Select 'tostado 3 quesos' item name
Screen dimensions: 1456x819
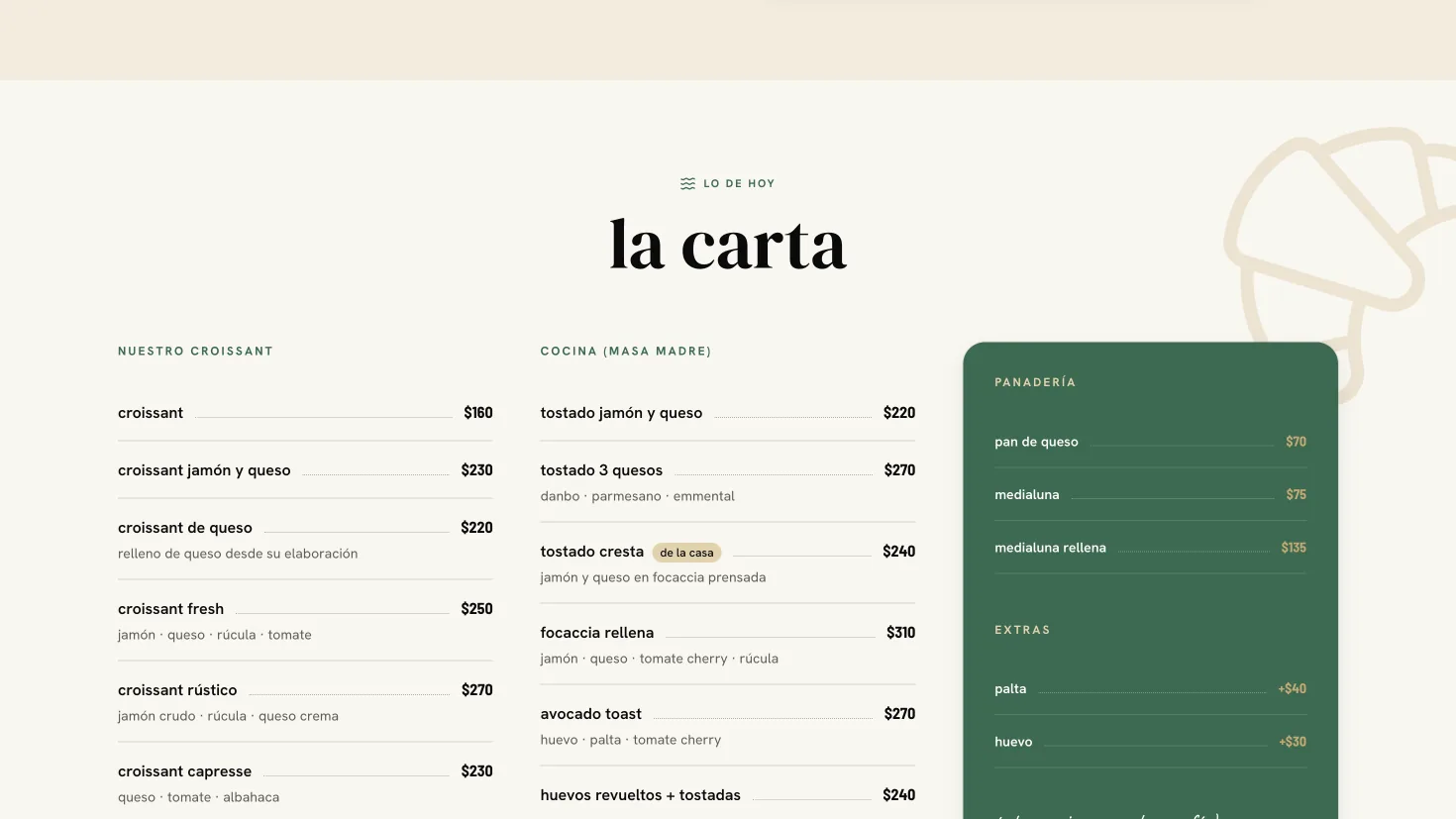(x=601, y=470)
